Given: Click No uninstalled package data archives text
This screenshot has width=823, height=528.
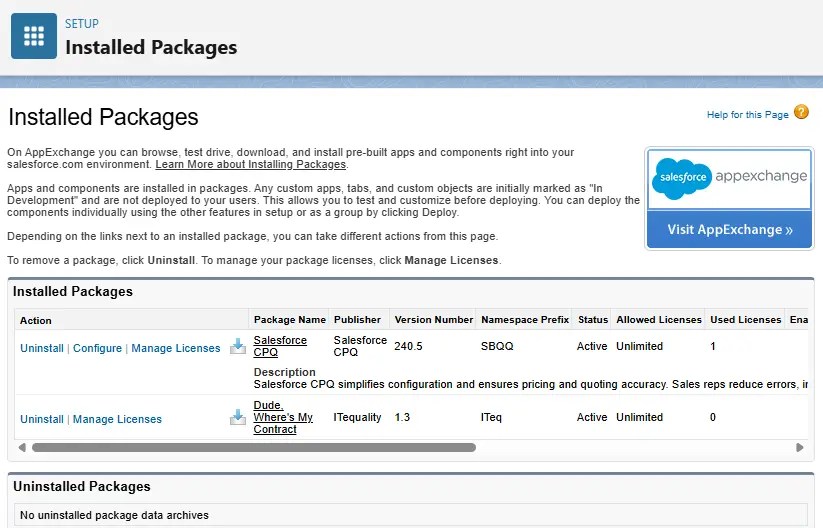Looking at the screenshot, I should pyautogui.click(x=114, y=515).
